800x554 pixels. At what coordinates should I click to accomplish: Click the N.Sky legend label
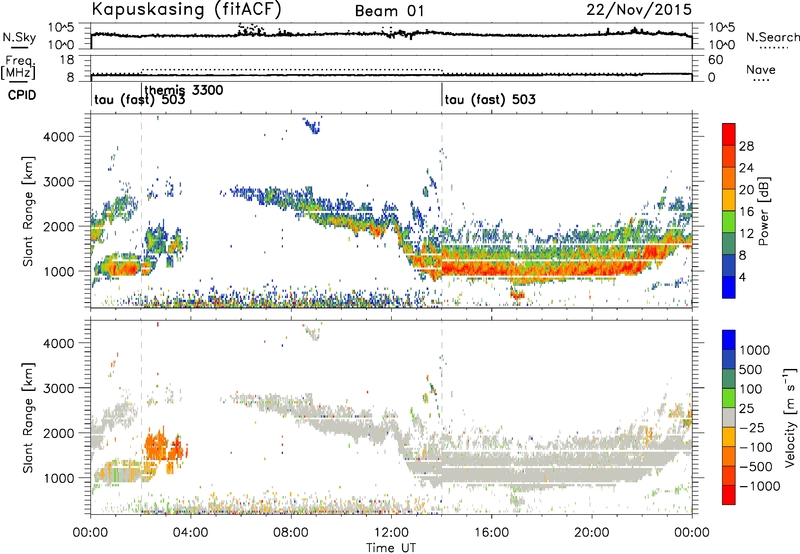(x=19, y=37)
